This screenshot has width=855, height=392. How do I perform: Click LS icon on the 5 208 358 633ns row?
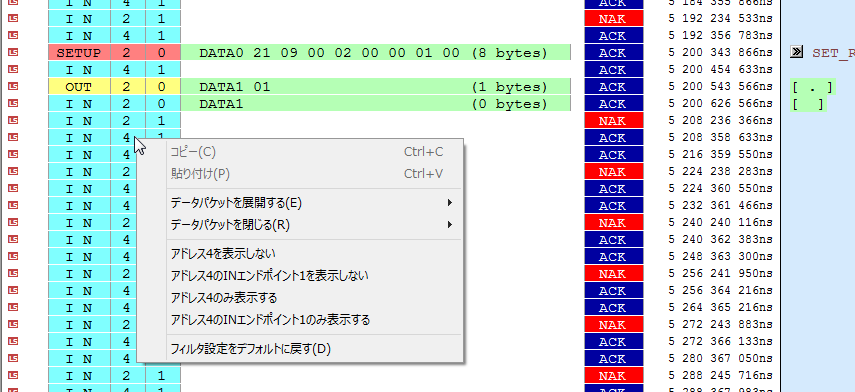13,137
